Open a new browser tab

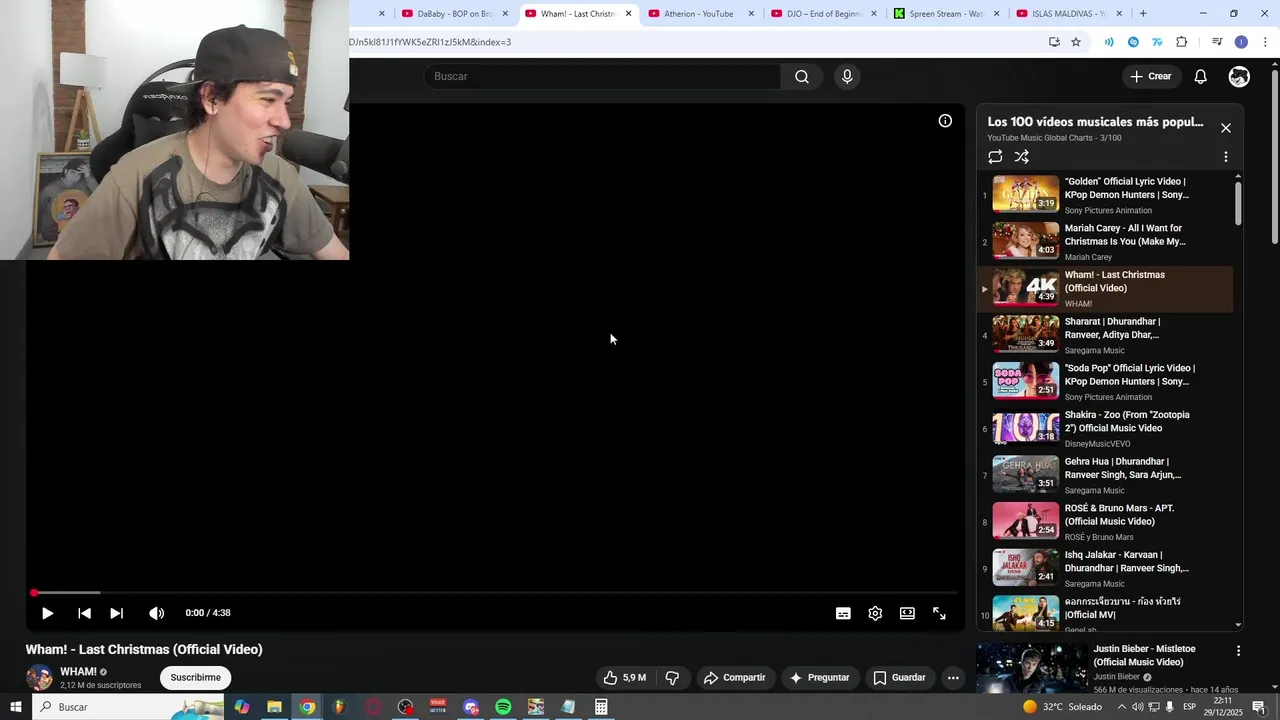coord(1143,14)
